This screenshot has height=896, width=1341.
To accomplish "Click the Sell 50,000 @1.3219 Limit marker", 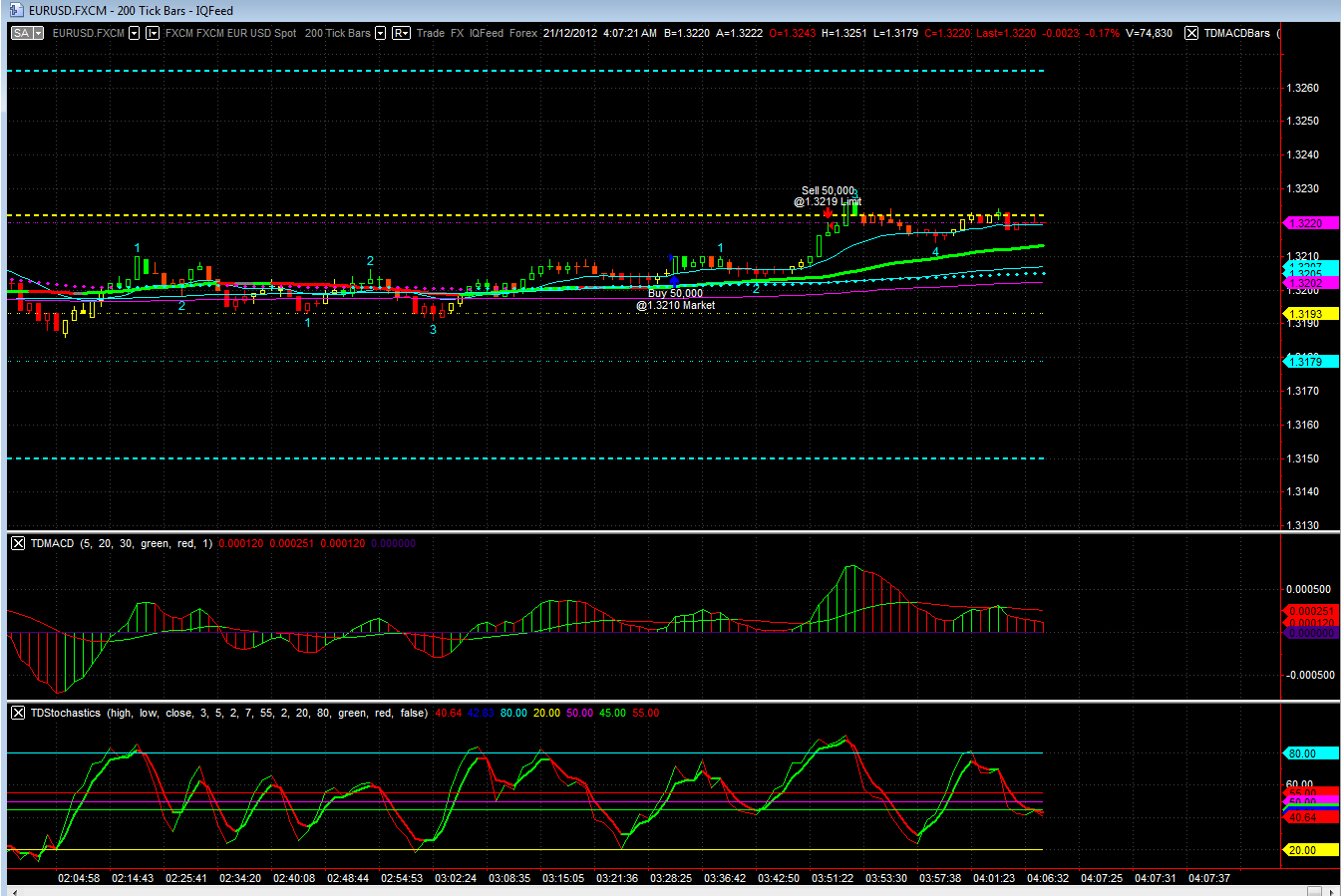I will click(x=828, y=196).
